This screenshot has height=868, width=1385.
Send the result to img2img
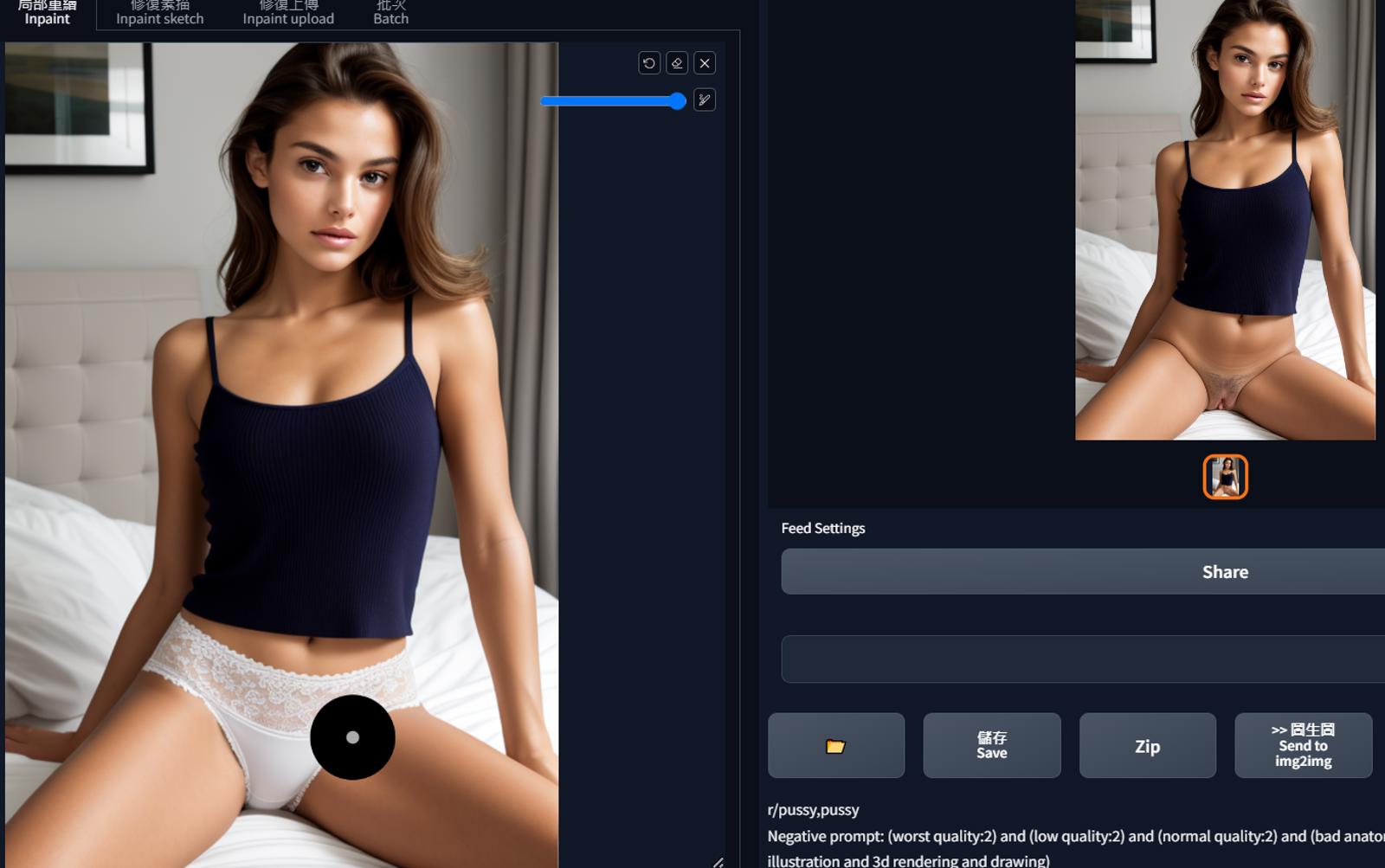(x=1304, y=746)
